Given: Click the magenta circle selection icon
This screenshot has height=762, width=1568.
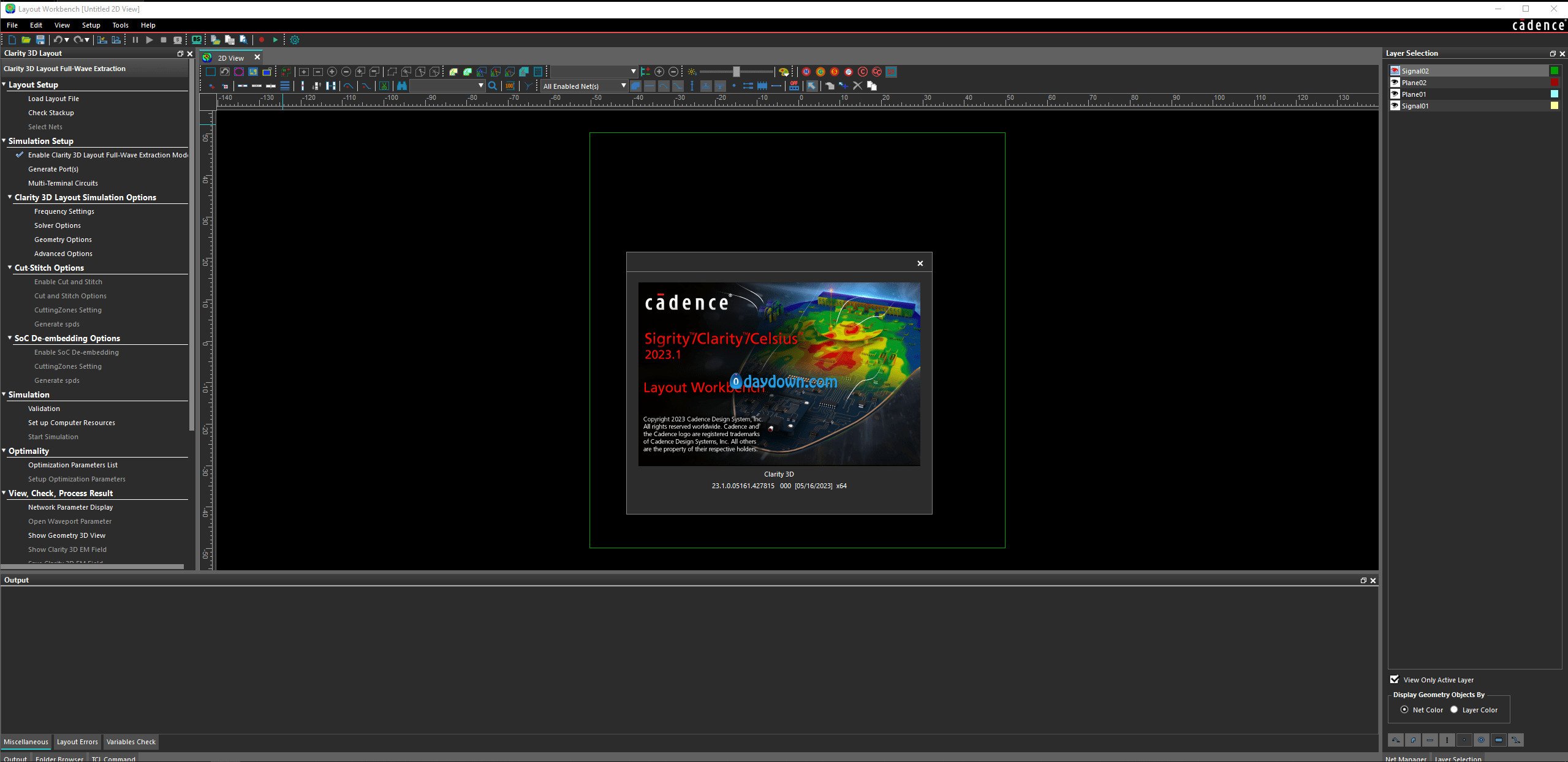Looking at the screenshot, I should (x=239, y=72).
